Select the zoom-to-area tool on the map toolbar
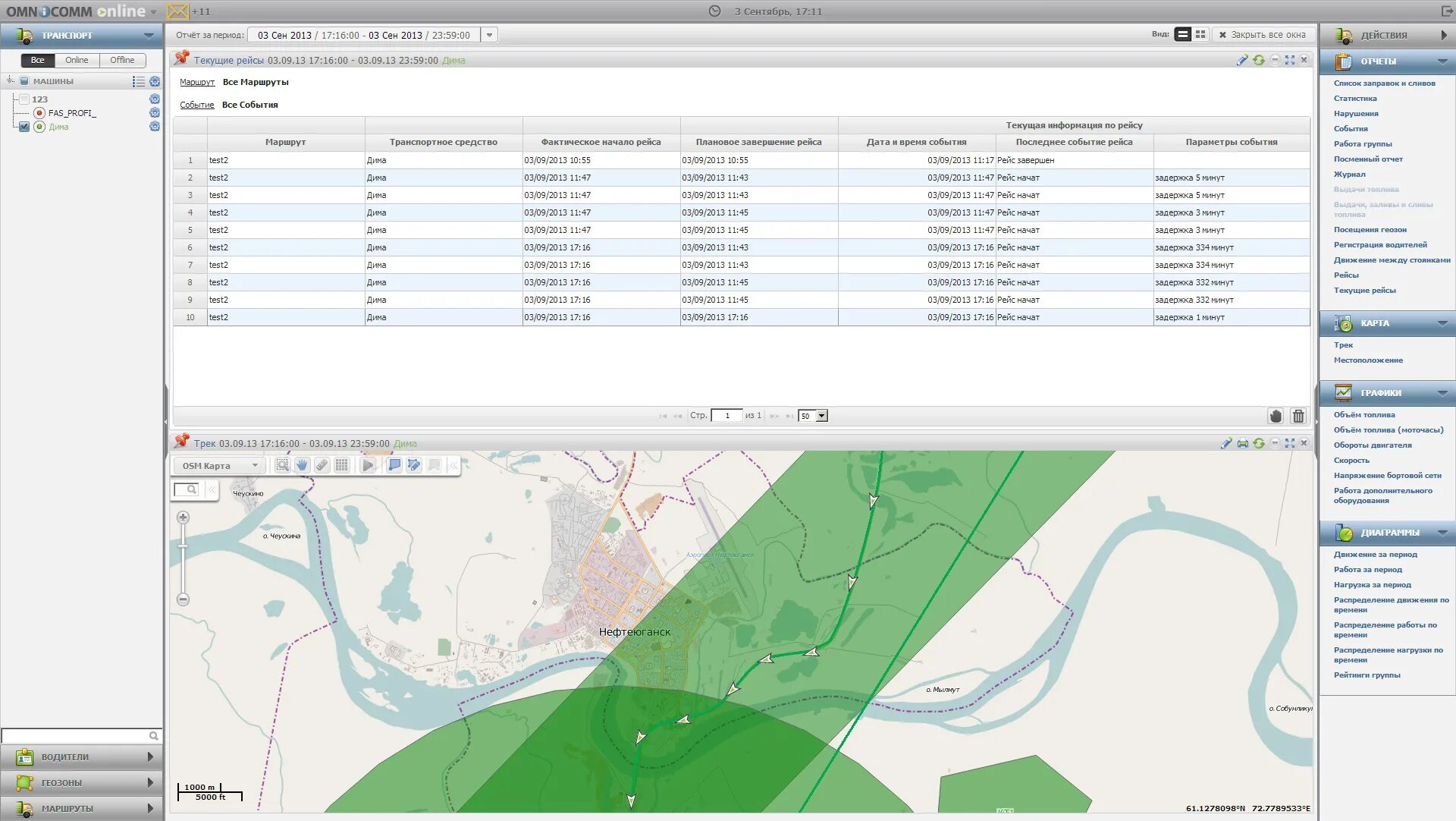Screen dimensions: 1456x821 (x=282, y=465)
